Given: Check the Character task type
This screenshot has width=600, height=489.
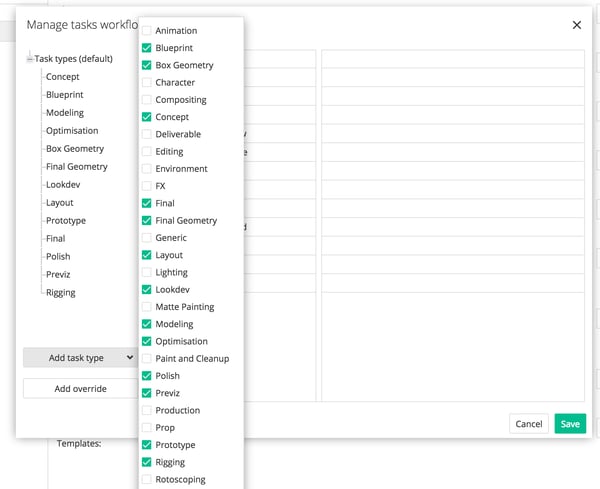Looking at the screenshot, I should coord(147,82).
